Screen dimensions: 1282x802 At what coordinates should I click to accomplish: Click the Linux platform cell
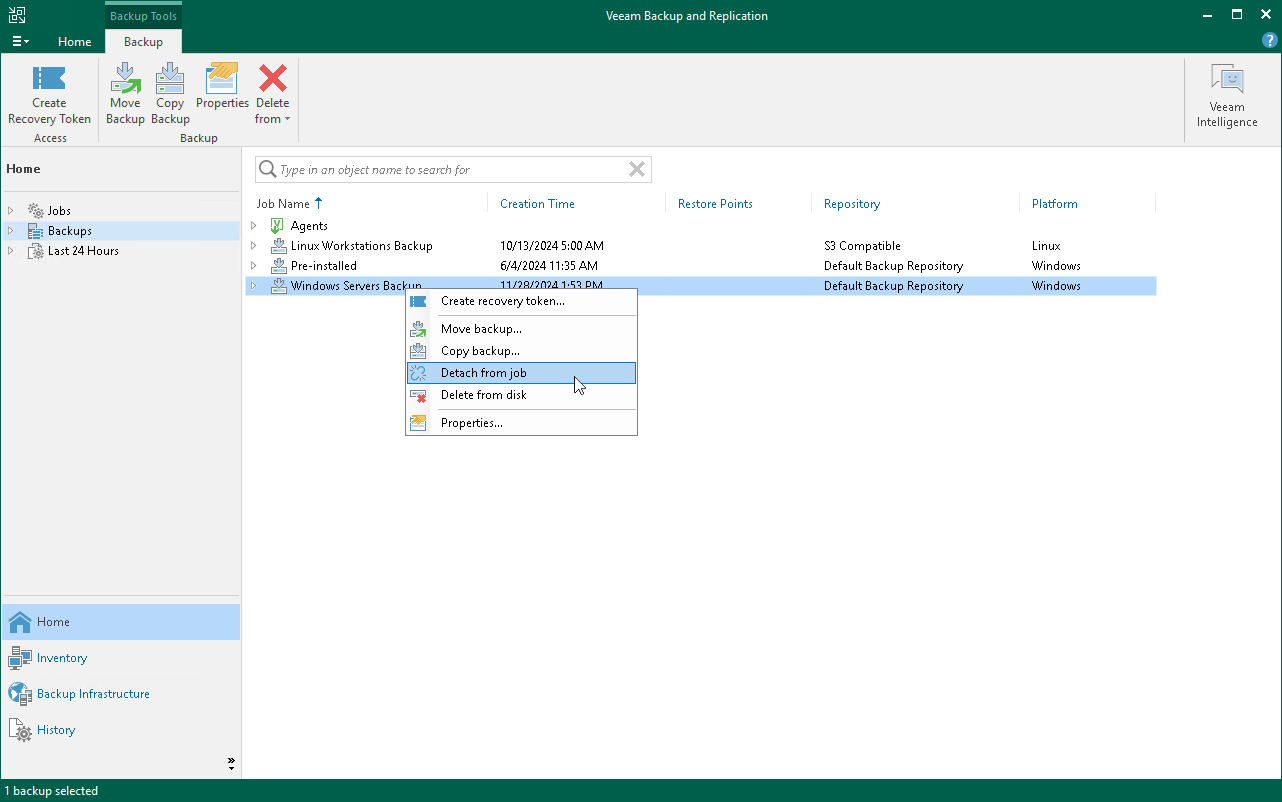[x=1046, y=246]
